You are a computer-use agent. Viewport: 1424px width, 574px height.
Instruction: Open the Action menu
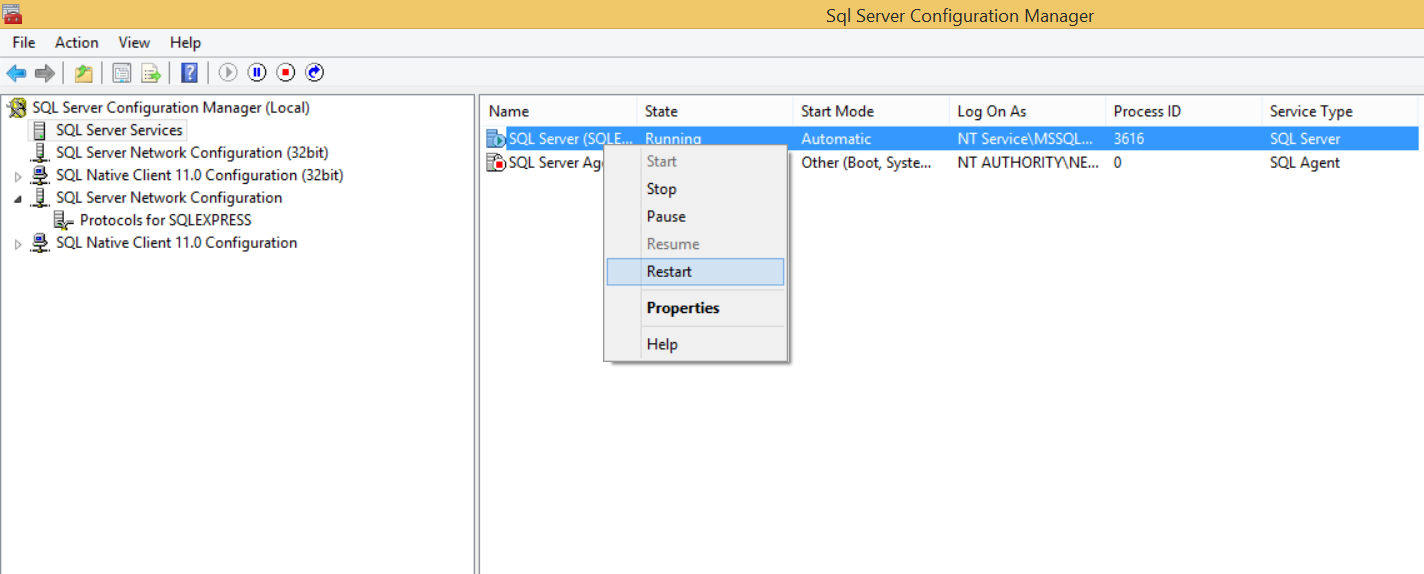coord(77,42)
